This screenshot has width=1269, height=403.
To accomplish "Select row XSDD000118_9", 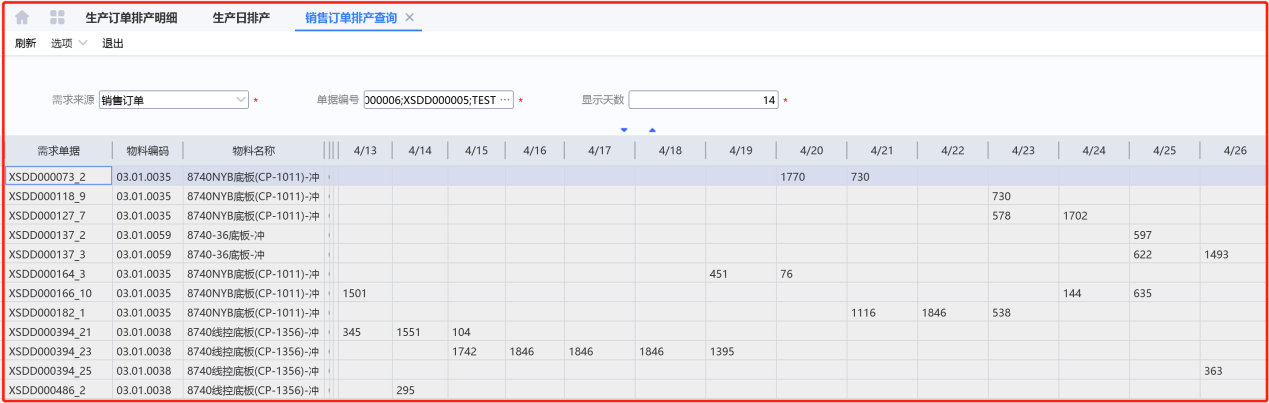I will (x=636, y=196).
